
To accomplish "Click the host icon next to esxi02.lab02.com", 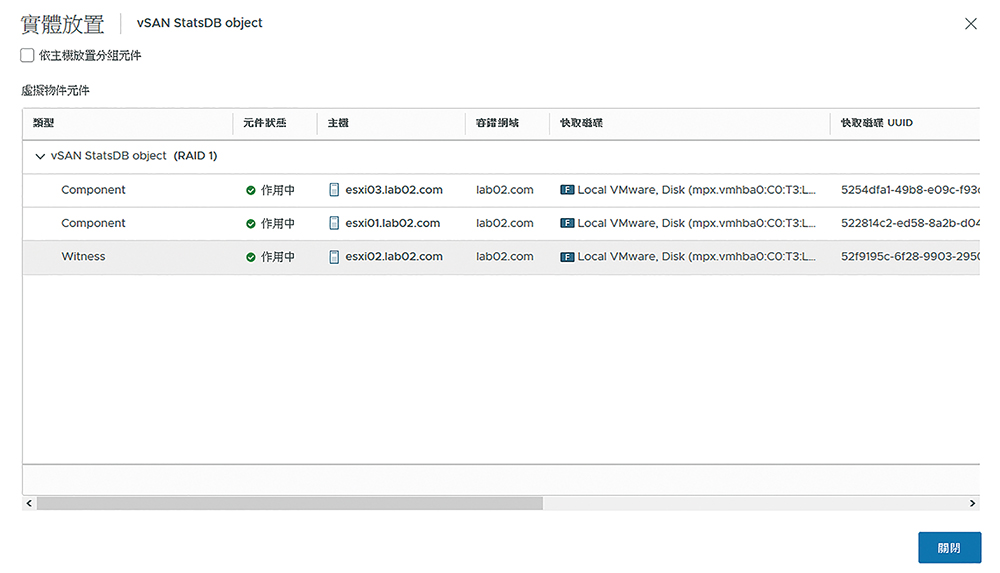I will 334,257.
